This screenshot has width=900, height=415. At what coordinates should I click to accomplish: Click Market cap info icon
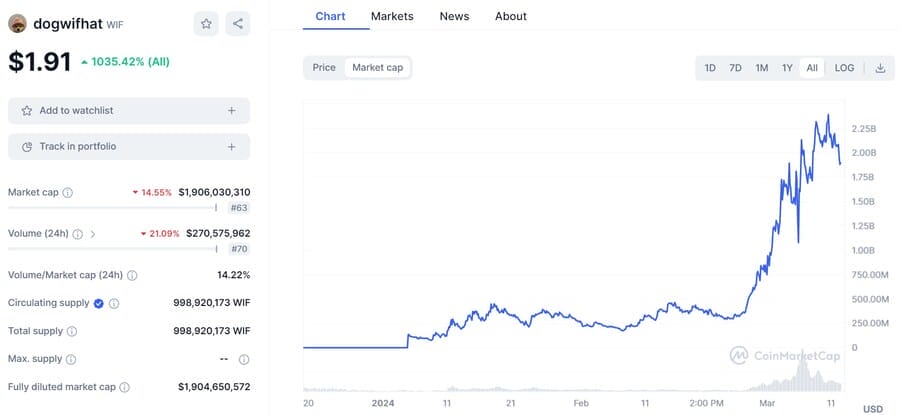pyautogui.click(x=68, y=192)
